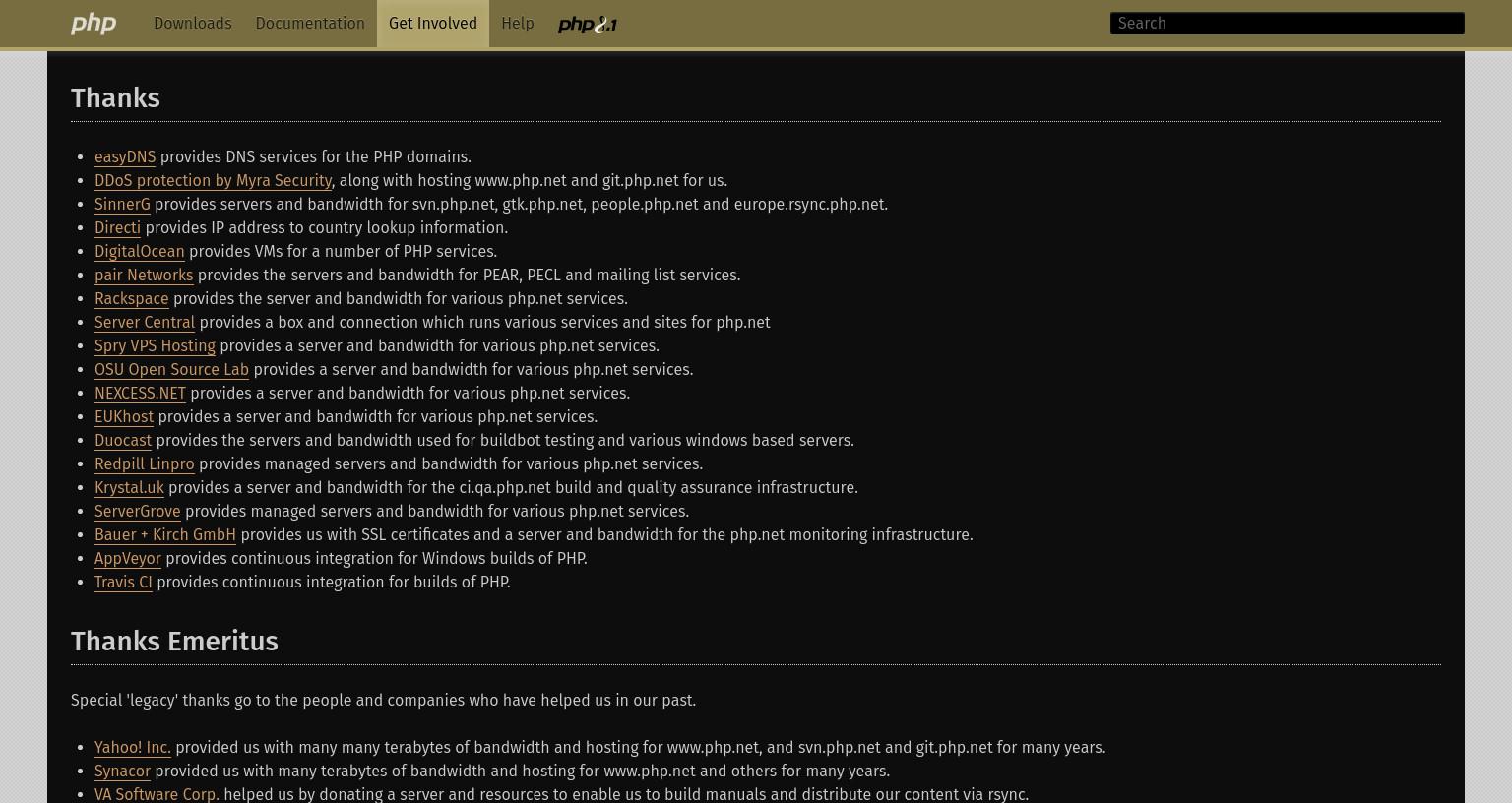Viewport: 1512px width, 803px height.
Task: Follow the Bauer + Kirch GmbH link
Action: pos(165,535)
